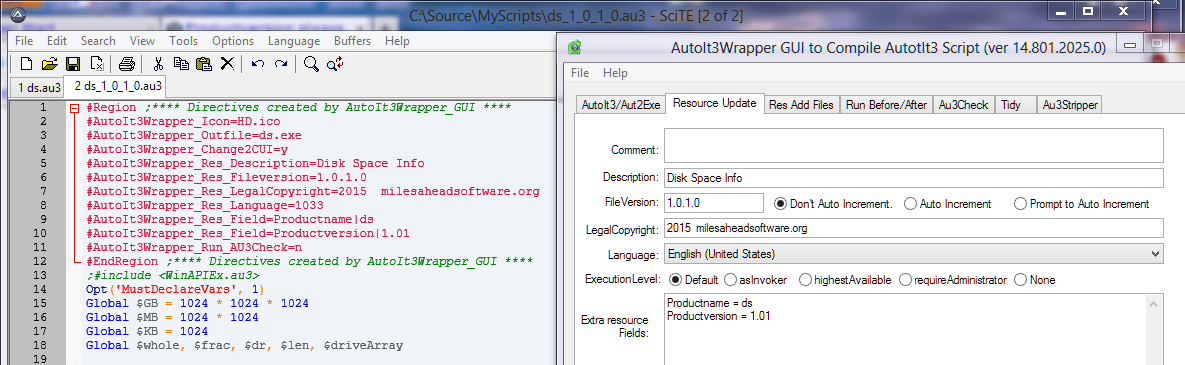Click the New document icon in SciTE toolbar
Screen dimensions: 1185x365
[x=26, y=64]
